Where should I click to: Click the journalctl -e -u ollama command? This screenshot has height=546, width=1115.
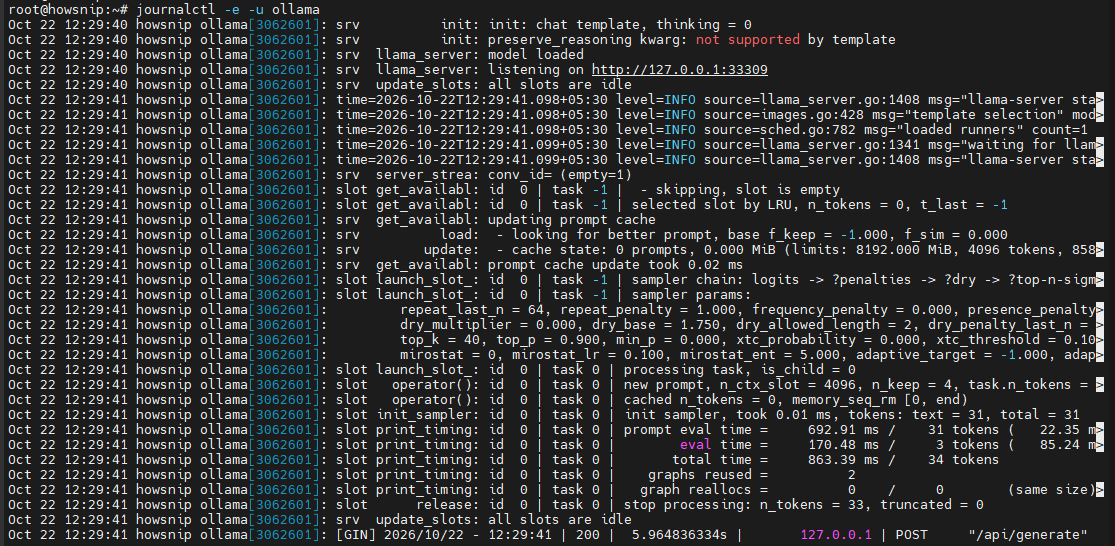[228, 9]
